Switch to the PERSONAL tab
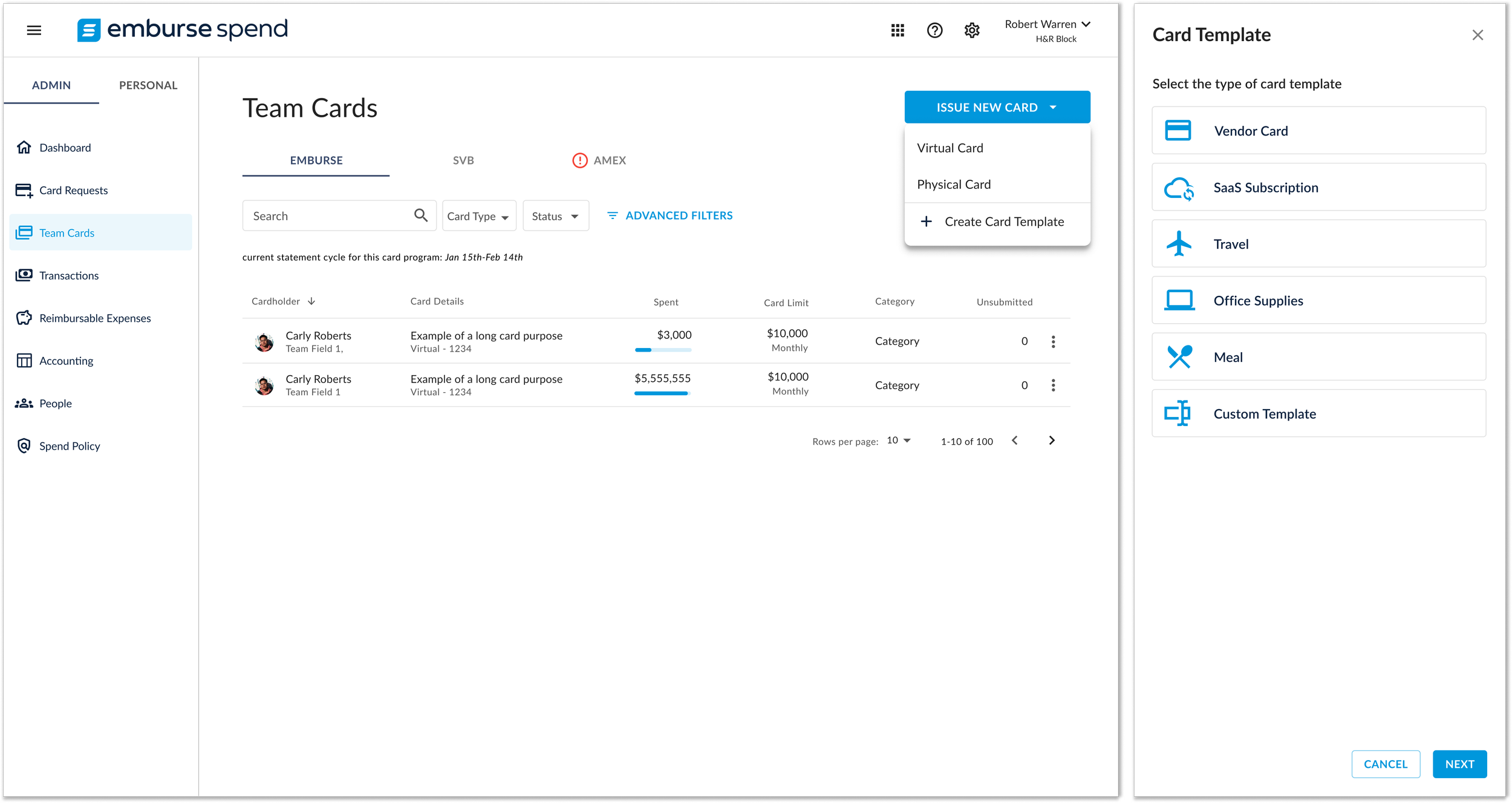1512x803 pixels. 148,85
